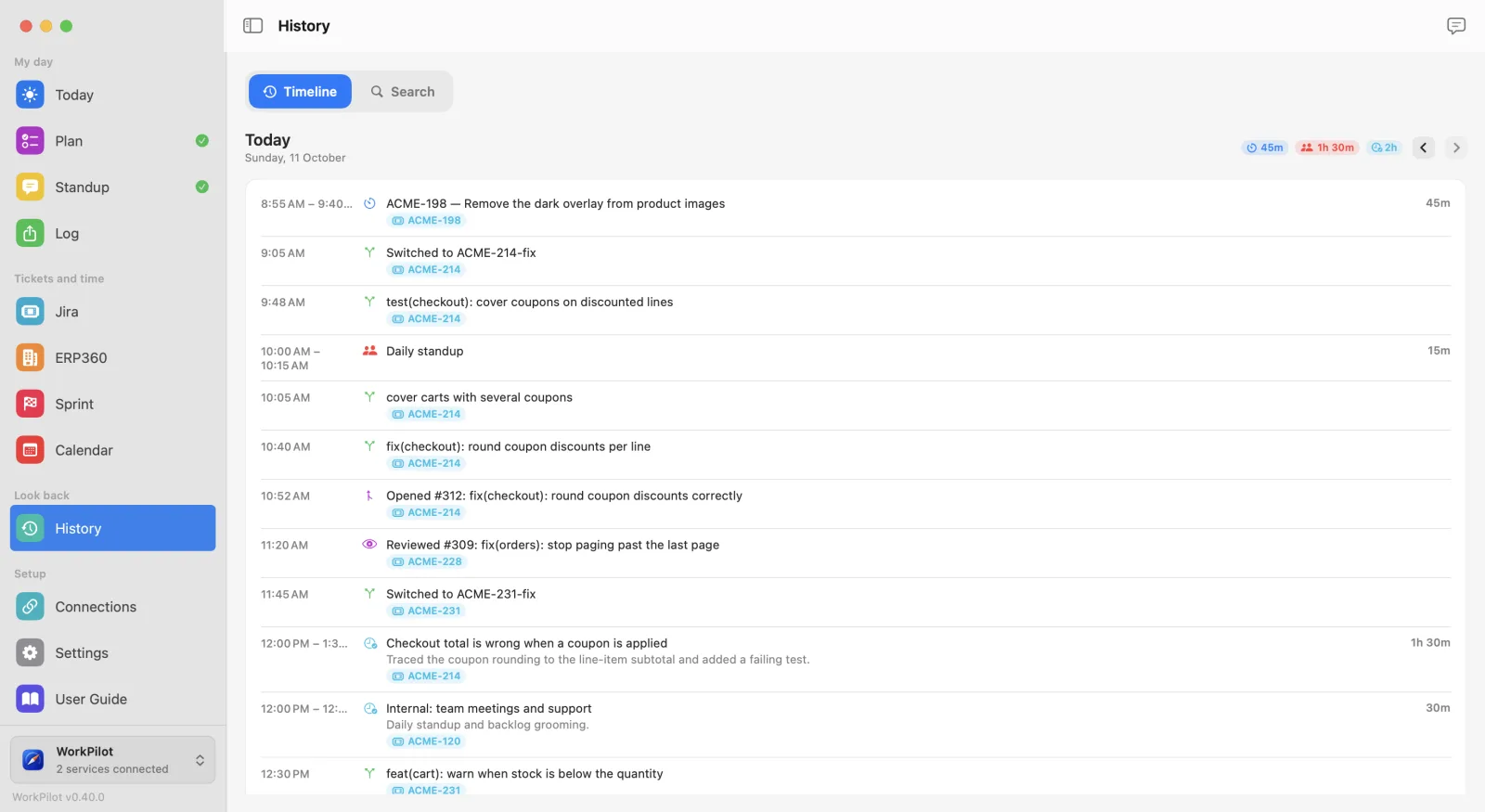This screenshot has height=812, width=1485.
Task: Go to the next day
Action: pos(1456,148)
